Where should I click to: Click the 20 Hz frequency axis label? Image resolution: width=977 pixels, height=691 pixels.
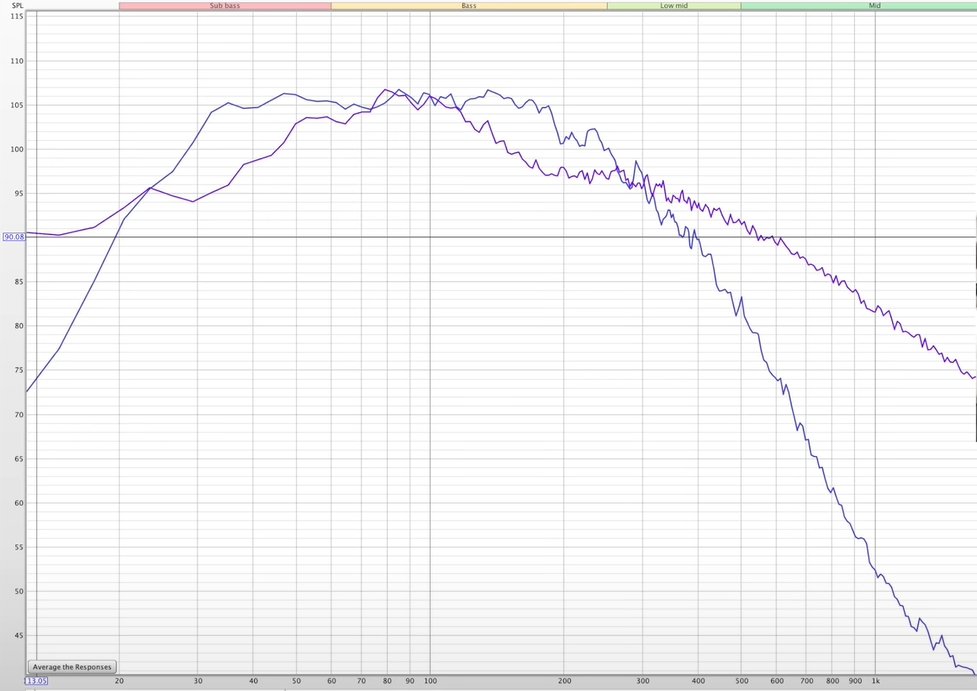tap(120, 681)
